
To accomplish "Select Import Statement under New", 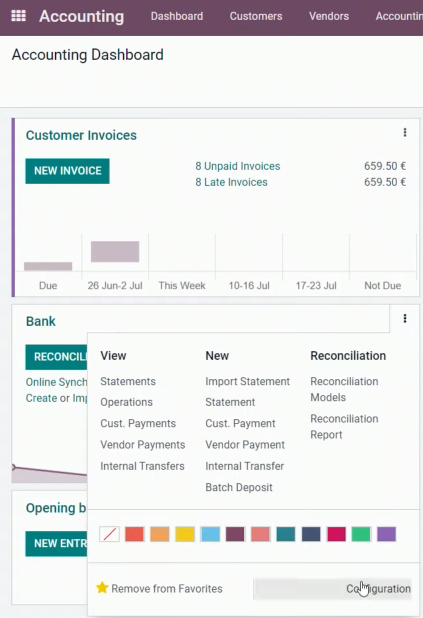I will pyautogui.click(x=248, y=382).
